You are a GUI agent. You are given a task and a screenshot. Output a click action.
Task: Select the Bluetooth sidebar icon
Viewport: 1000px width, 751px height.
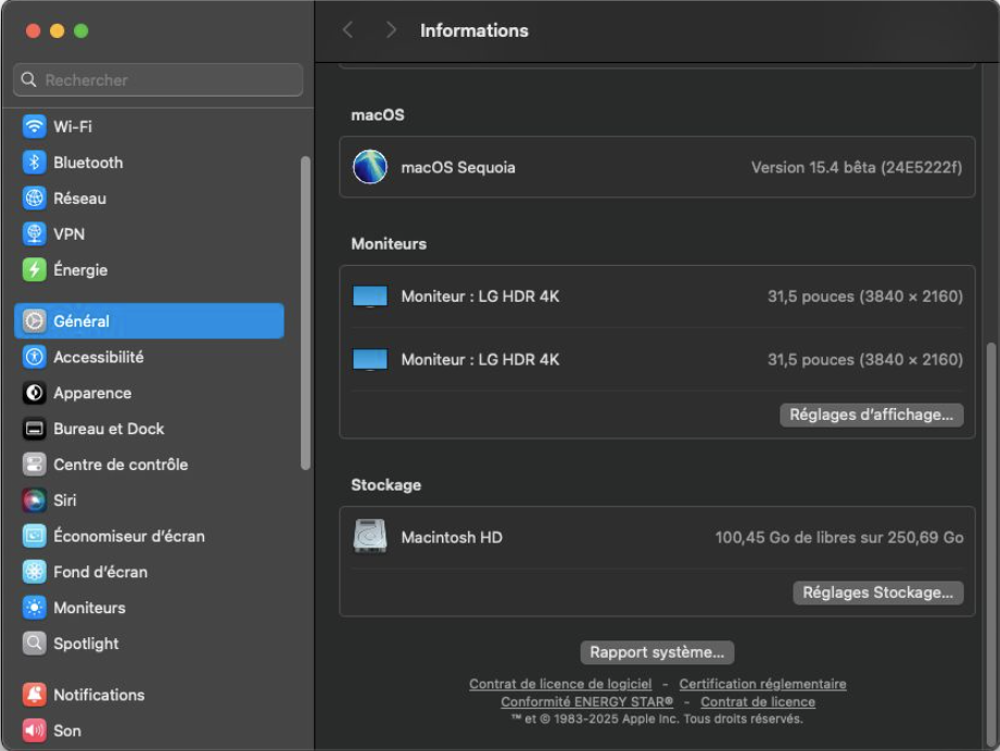click(34, 162)
